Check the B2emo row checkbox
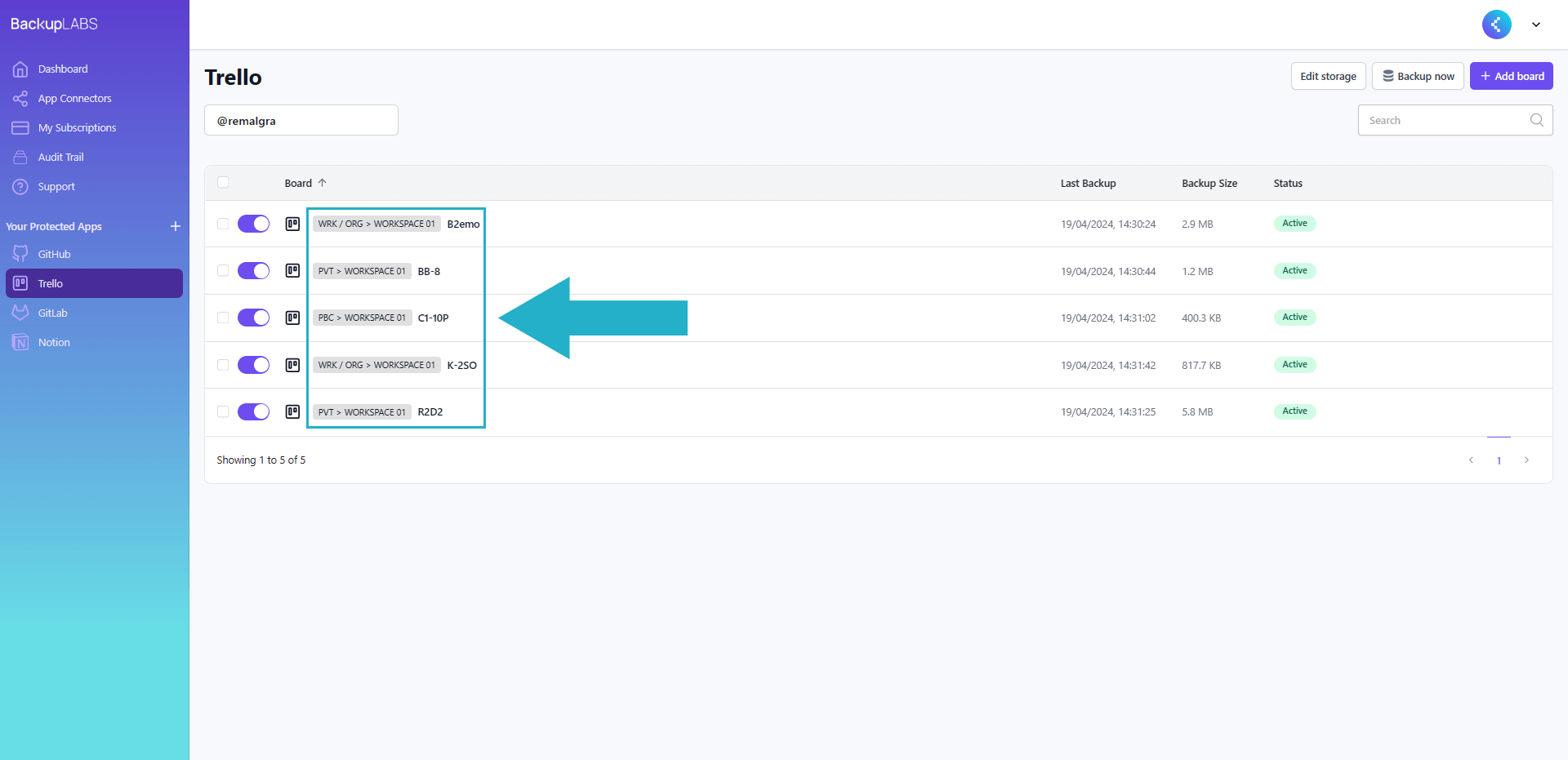This screenshot has height=760, width=1568. (x=223, y=224)
